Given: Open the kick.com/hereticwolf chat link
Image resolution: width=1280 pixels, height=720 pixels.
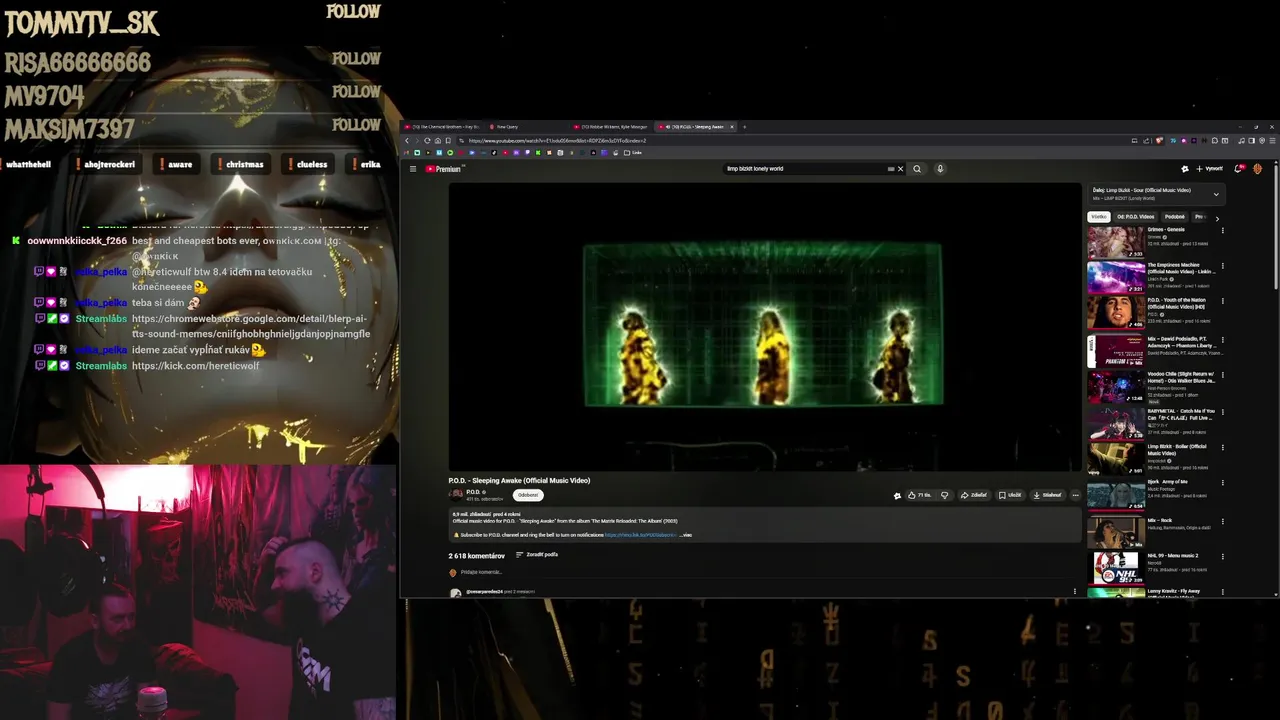Looking at the screenshot, I should tap(195, 366).
